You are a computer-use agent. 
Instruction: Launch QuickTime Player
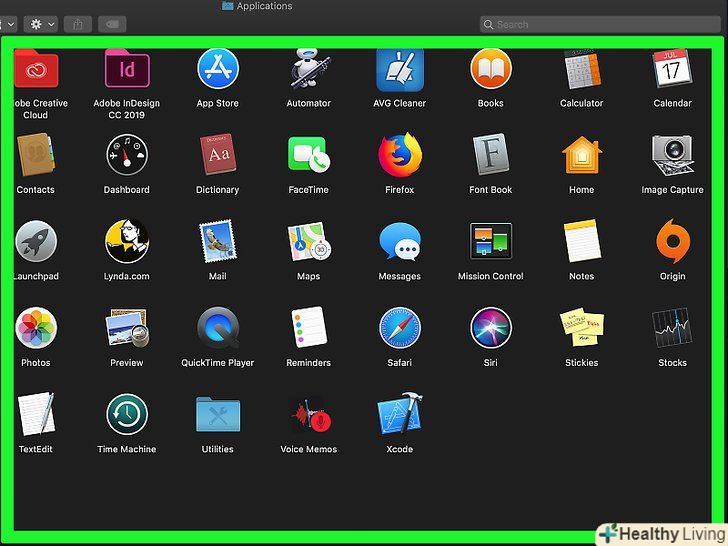coord(218,328)
